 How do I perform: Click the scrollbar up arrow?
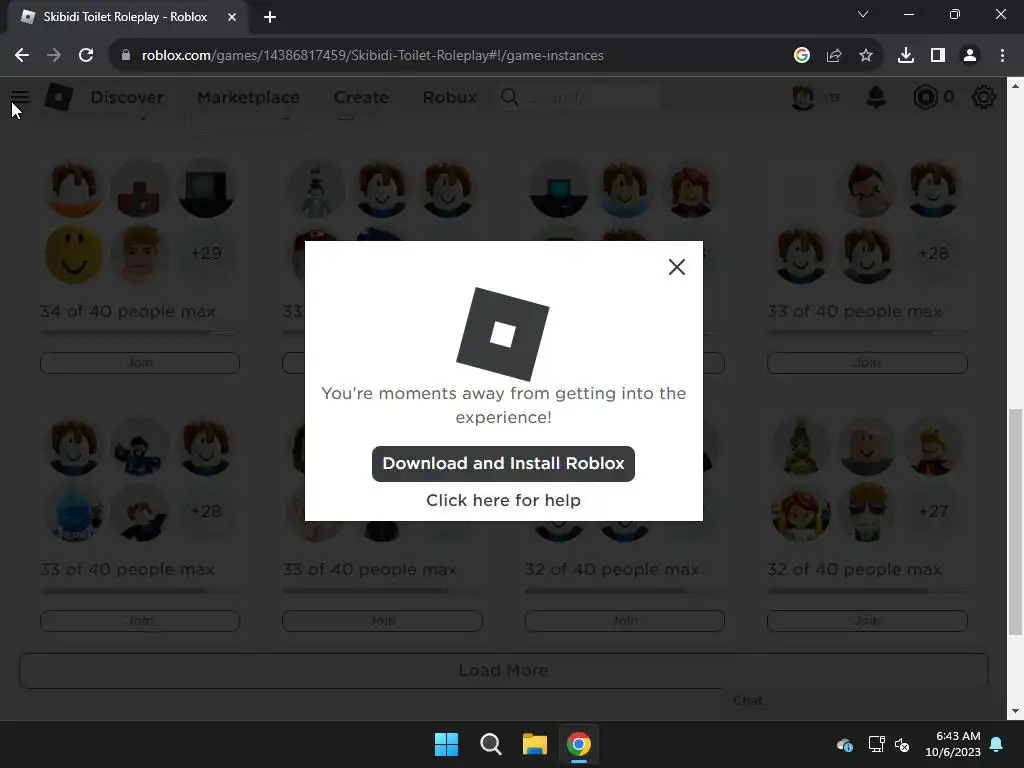click(x=1015, y=86)
